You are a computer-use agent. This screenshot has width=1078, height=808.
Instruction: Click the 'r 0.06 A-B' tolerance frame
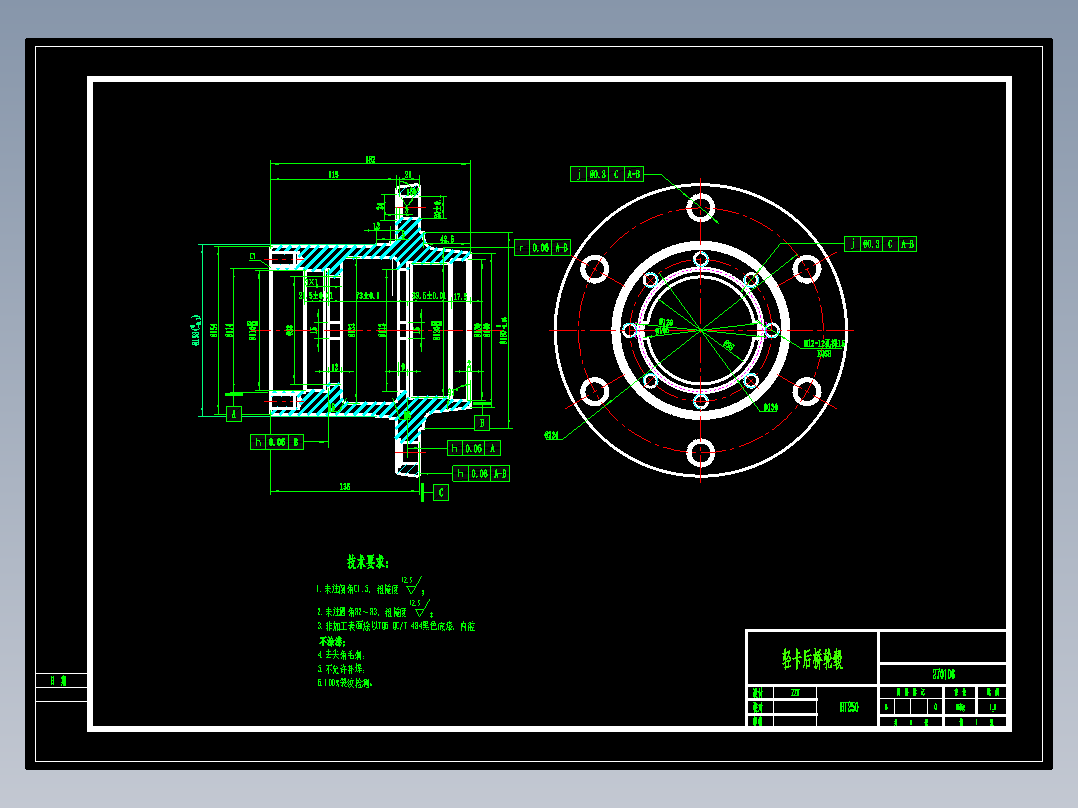click(542, 248)
